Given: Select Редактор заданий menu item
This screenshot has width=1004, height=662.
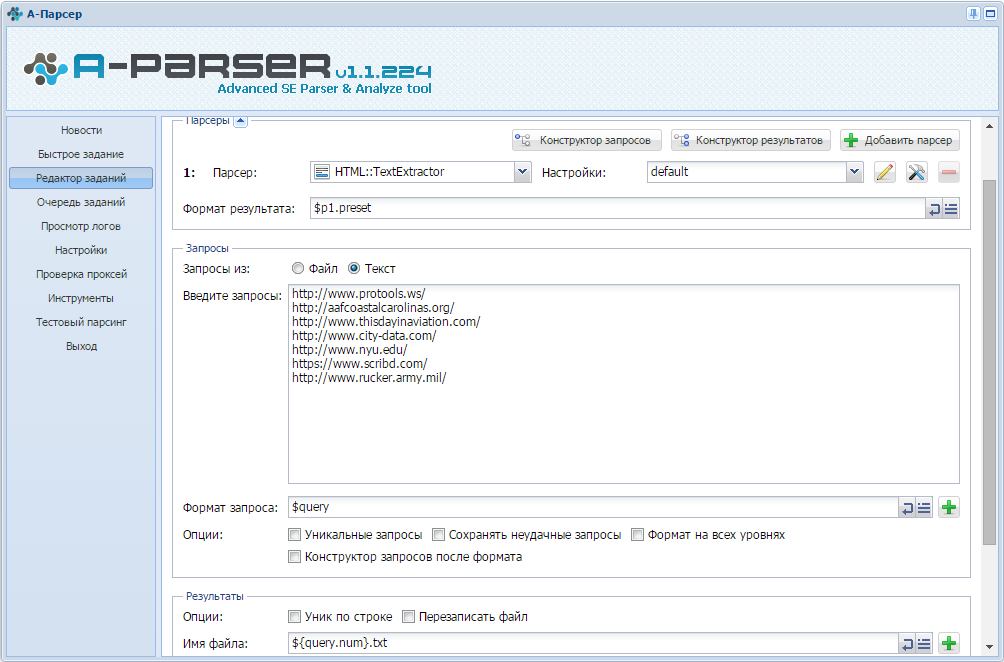Looking at the screenshot, I should point(81,178).
